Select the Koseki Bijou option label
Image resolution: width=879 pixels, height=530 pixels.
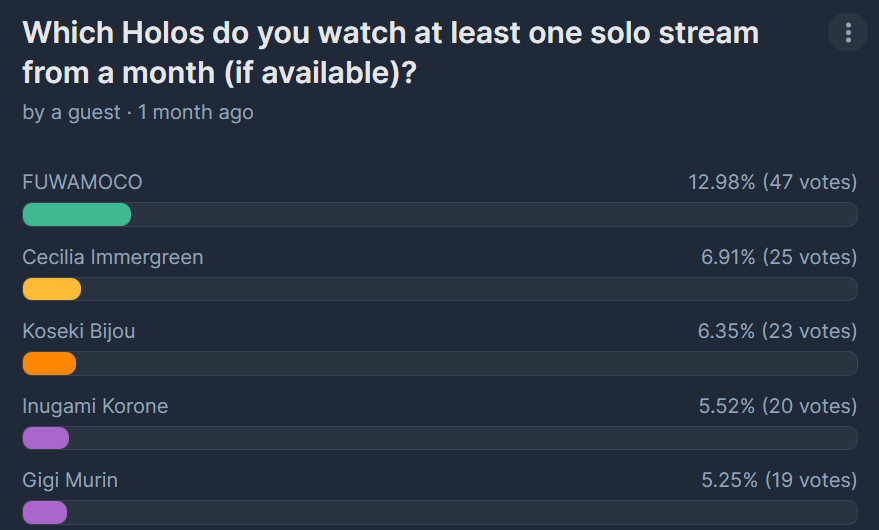click(x=79, y=331)
